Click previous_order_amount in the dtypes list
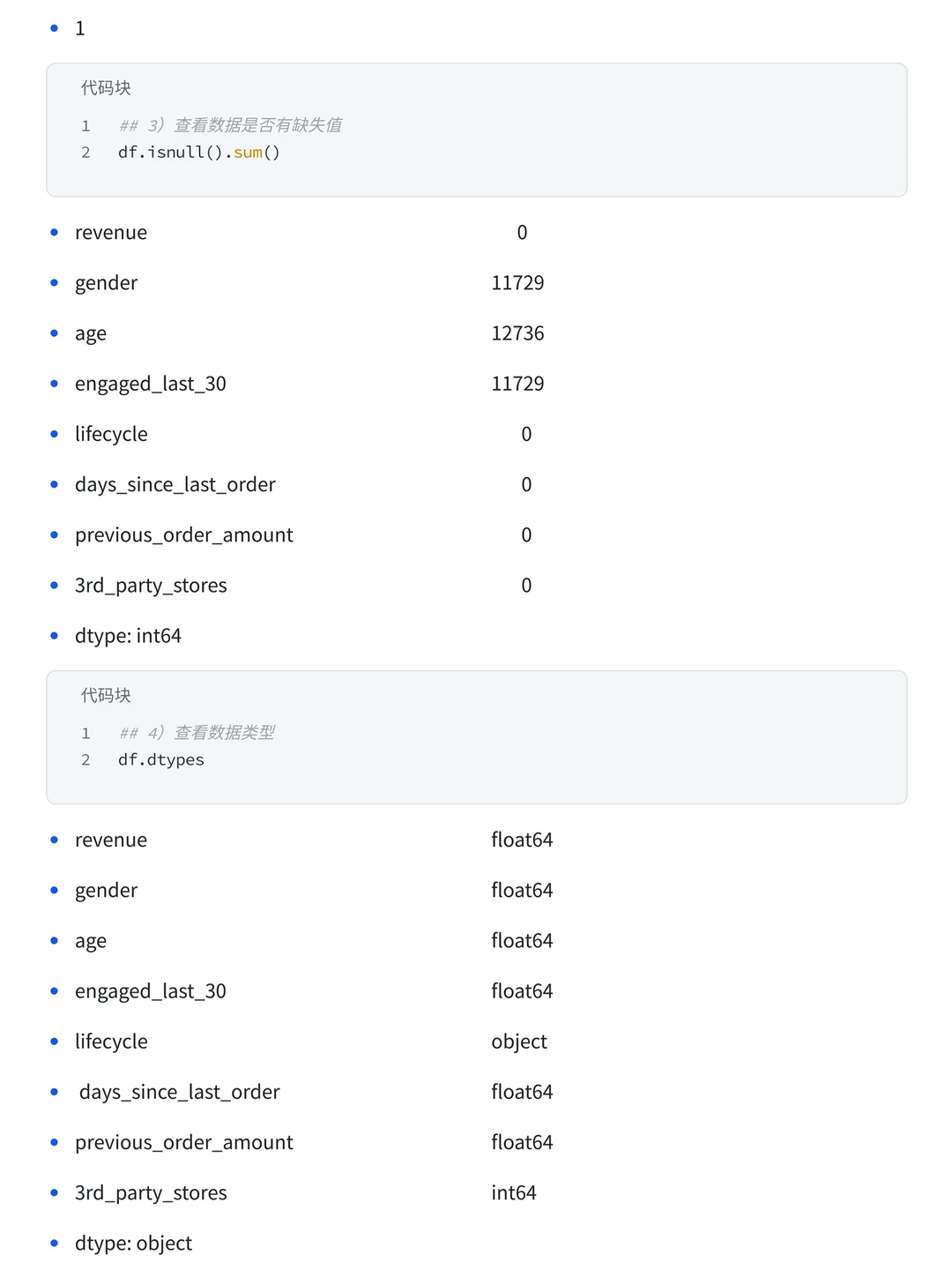Screen dimensions: 952x1270 (x=184, y=1143)
